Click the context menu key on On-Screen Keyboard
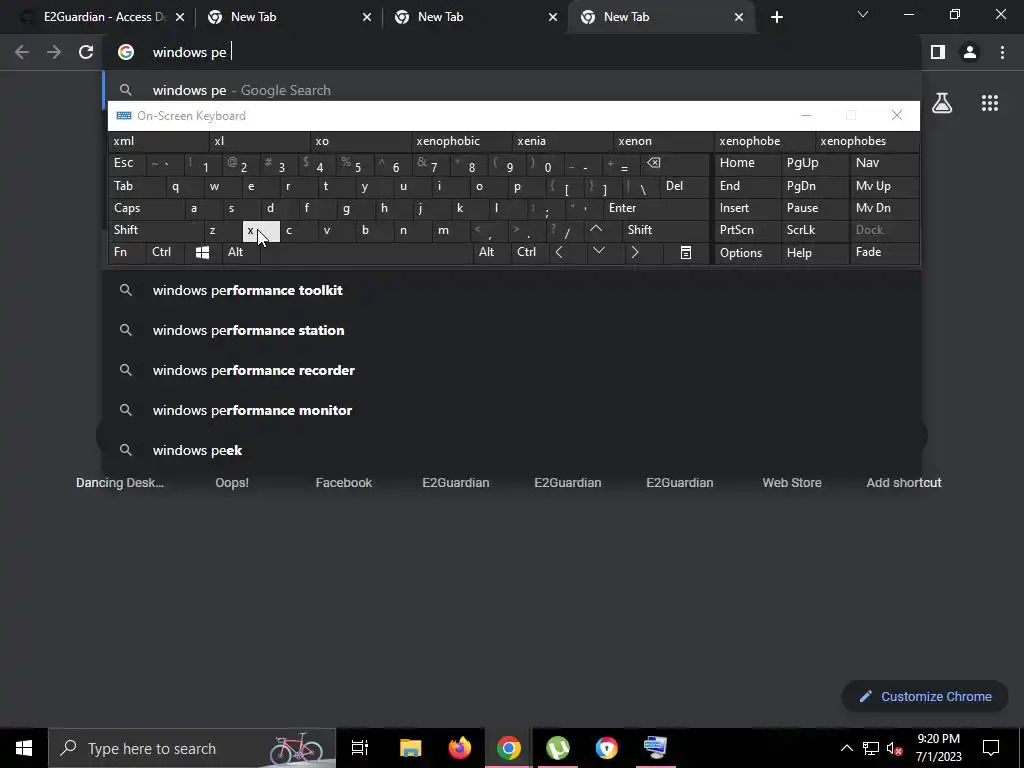Image resolution: width=1024 pixels, height=768 pixels. coord(686,252)
